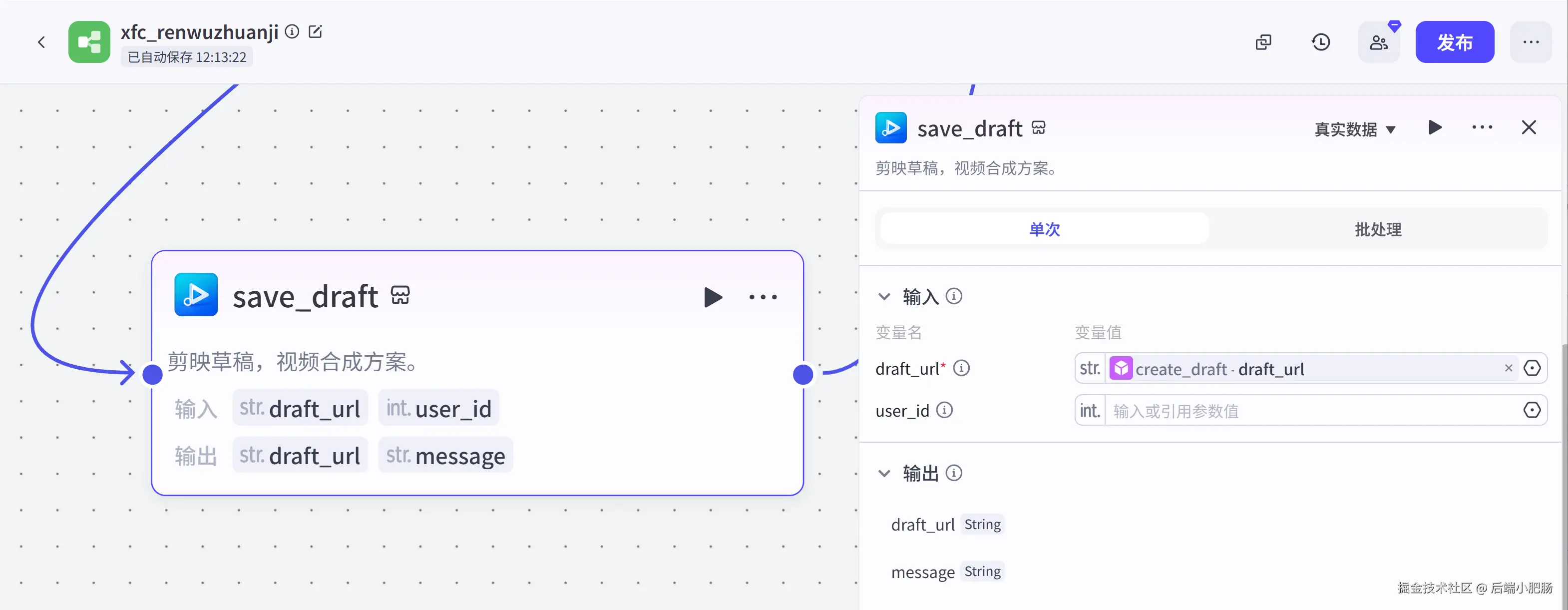Click the edit pencil icon next to xfc_renwuzhuanji
Screen dimensions: 1568x610
[x=315, y=31]
